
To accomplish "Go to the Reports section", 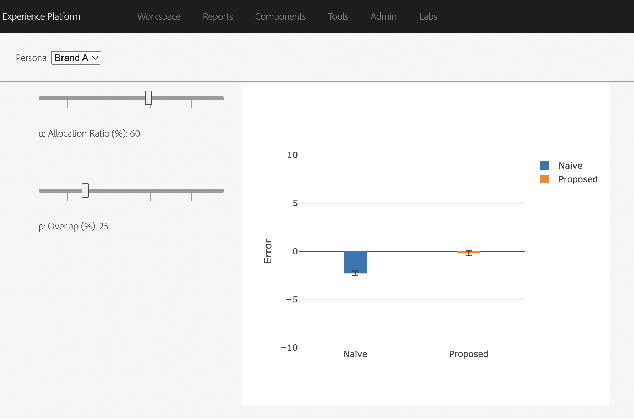I will (219, 17).
